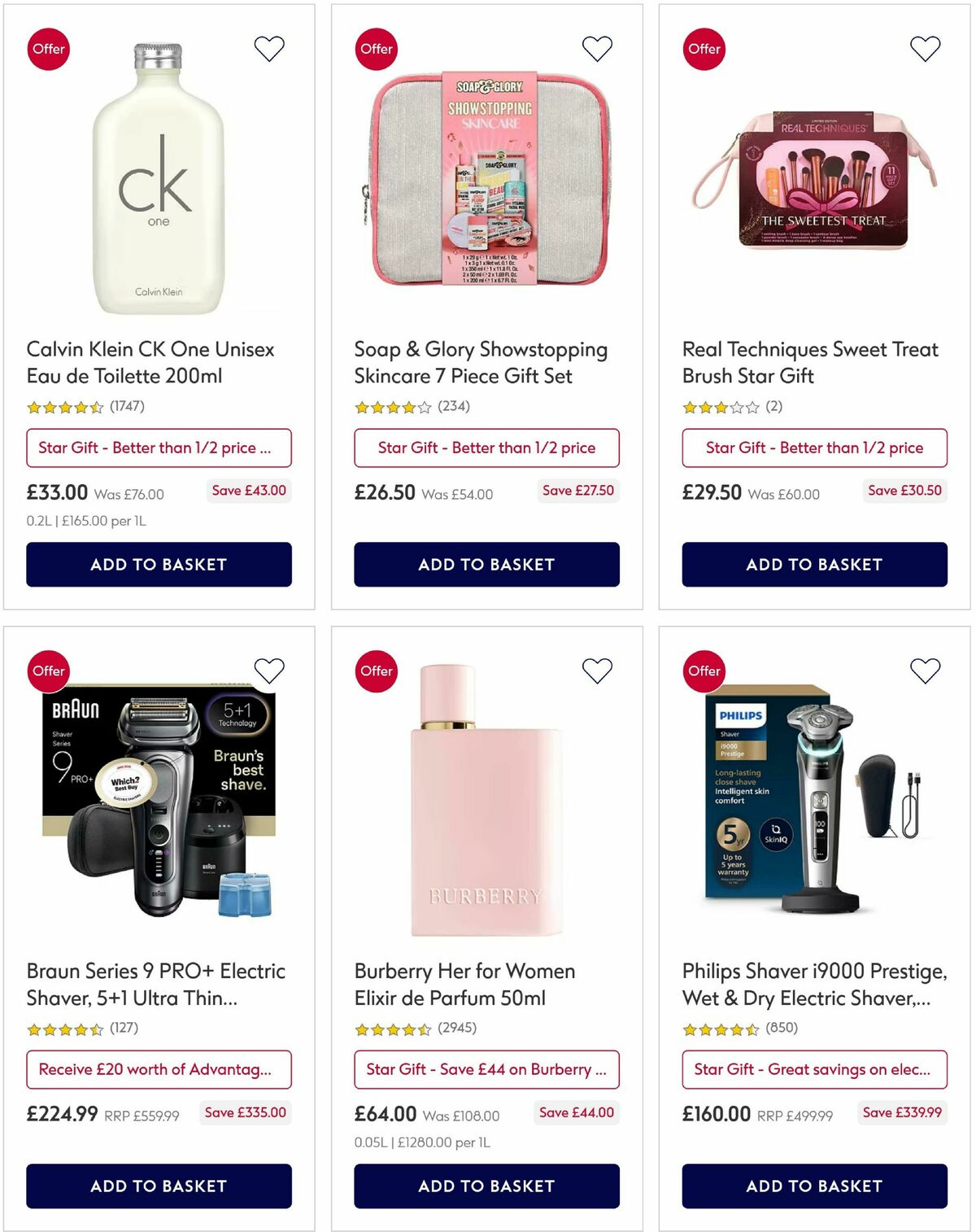Image resolution: width=976 pixels, height=1232 pixels.
Task: Expand Star Gift savings on electric shaver
Action: (x=813, y=1069)
